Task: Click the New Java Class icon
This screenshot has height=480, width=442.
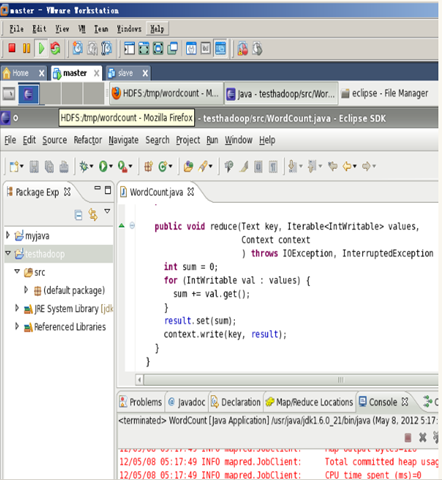Action: [x=163, y=166]
